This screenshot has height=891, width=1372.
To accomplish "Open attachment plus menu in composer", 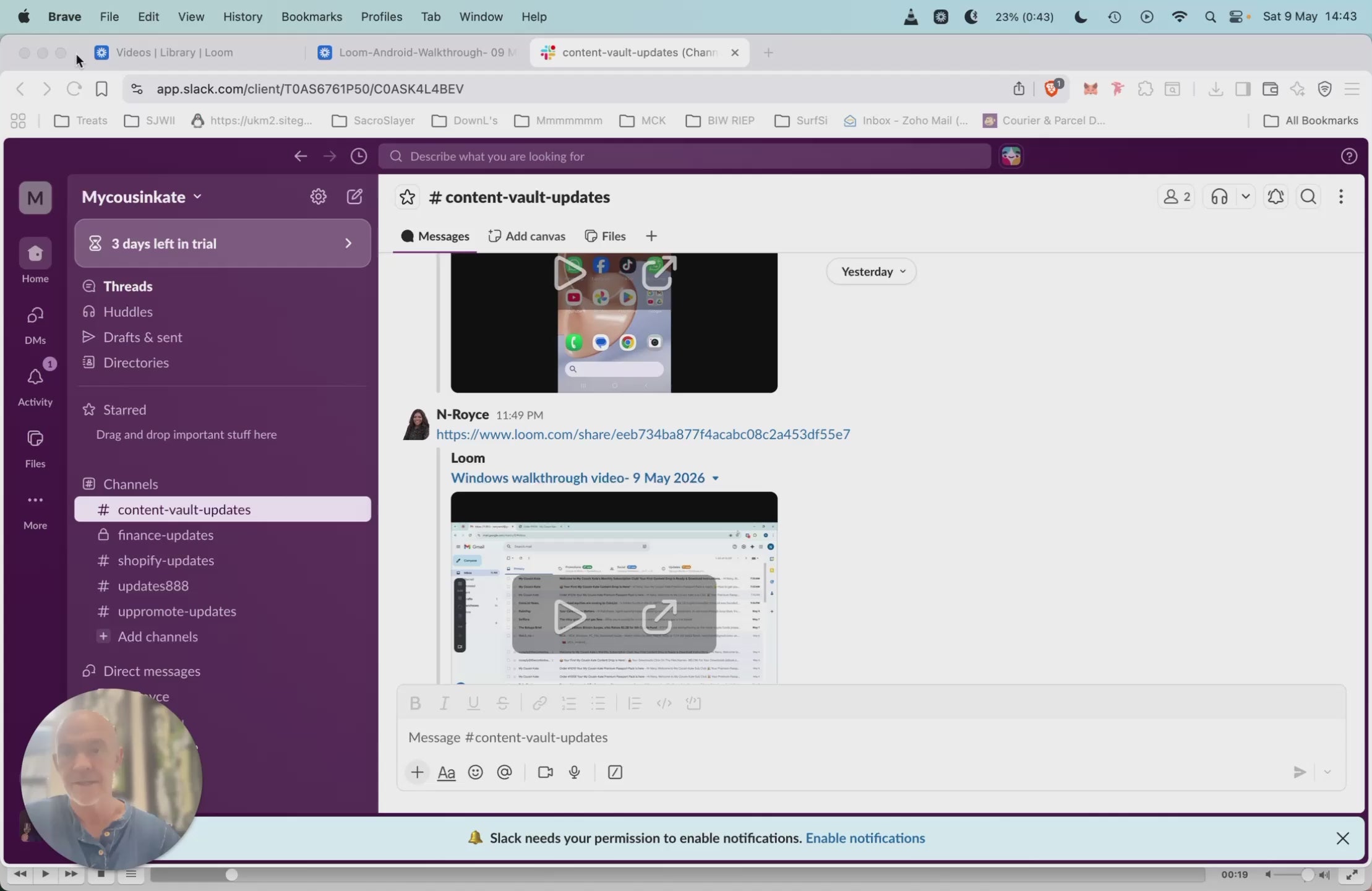I will [418, 772].
